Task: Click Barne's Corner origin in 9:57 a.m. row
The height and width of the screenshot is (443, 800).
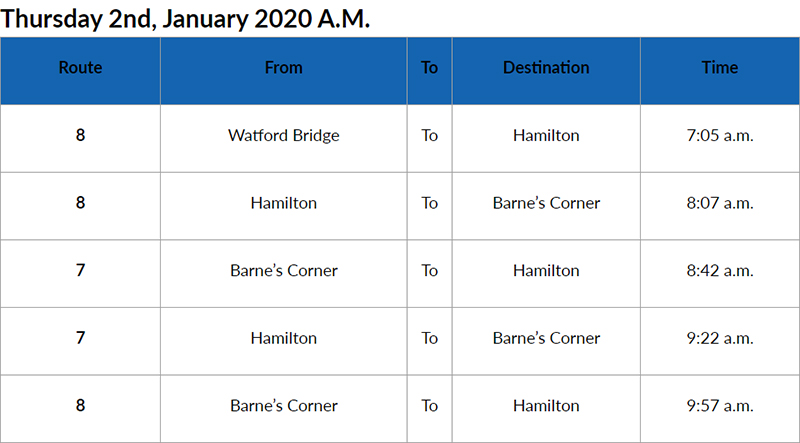Action: pyautogui.click(x=283, y=406)
